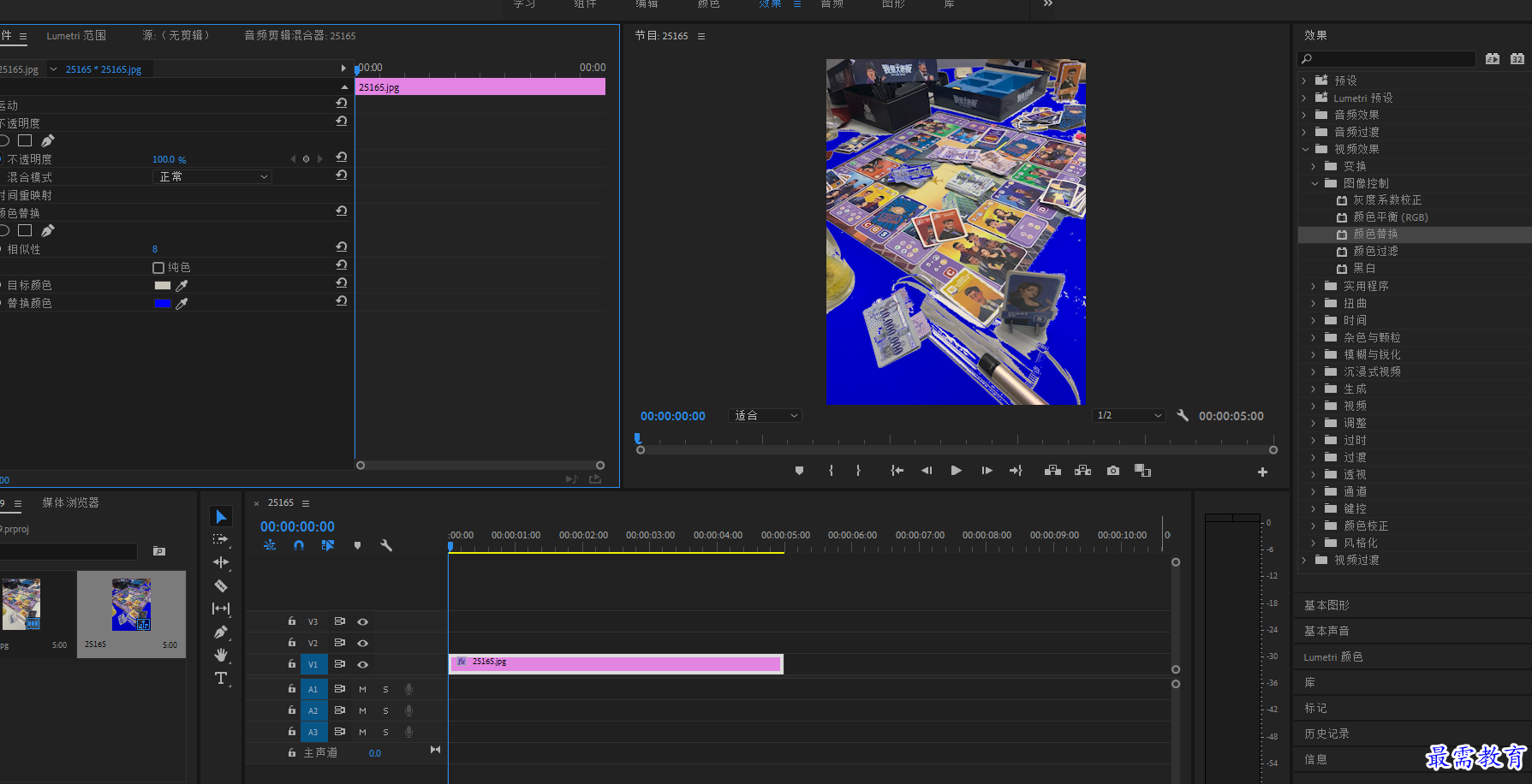1532x784 pixels.
Task: Toggle V3 track output eye
Action: 363,622
